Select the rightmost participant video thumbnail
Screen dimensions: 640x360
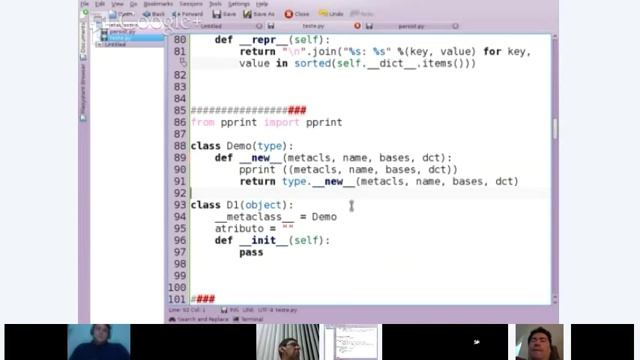point(539,342)
